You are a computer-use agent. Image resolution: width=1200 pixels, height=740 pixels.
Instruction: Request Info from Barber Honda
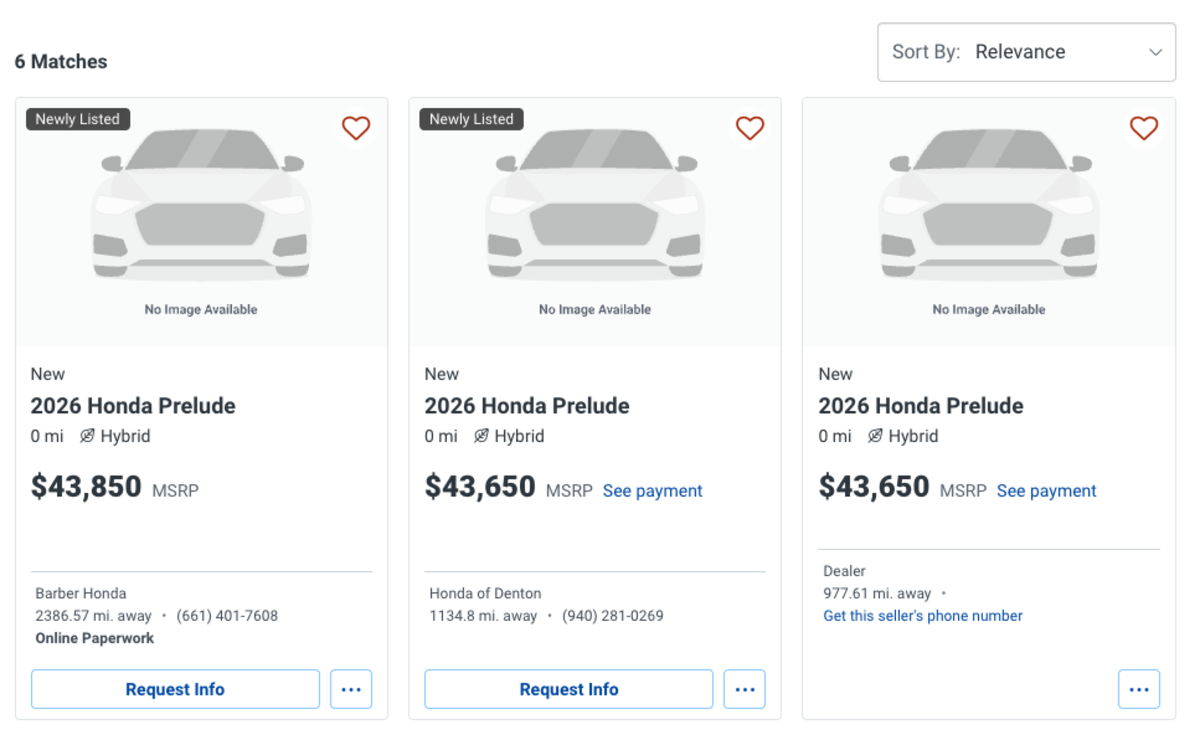pos(175,689)
